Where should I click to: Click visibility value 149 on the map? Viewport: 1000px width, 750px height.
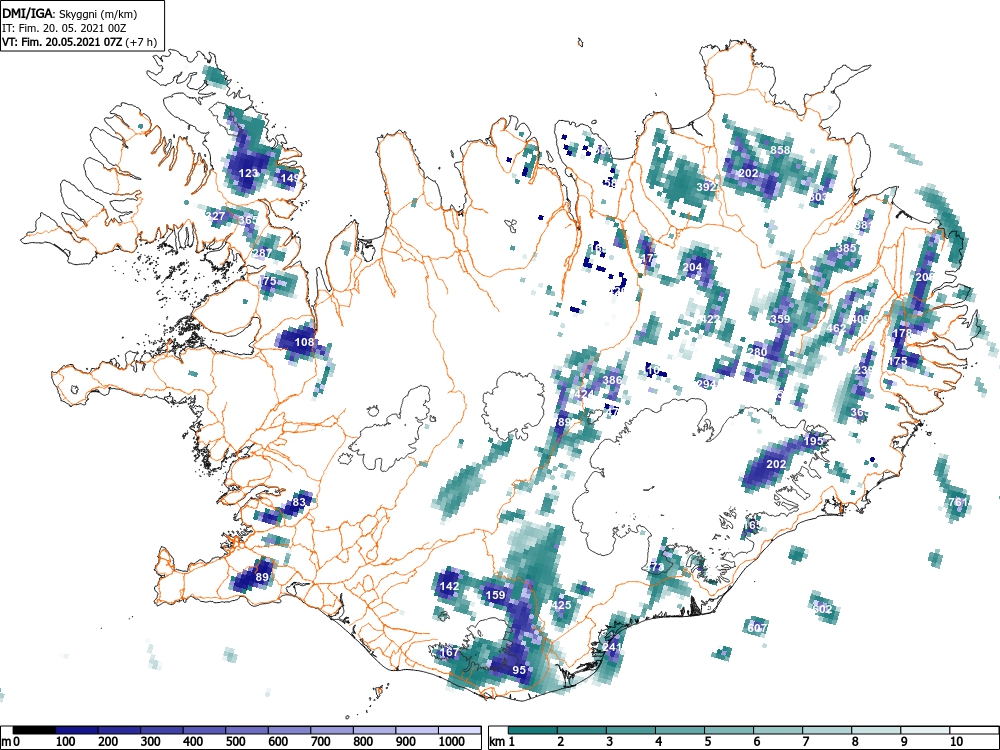[290, 178]
